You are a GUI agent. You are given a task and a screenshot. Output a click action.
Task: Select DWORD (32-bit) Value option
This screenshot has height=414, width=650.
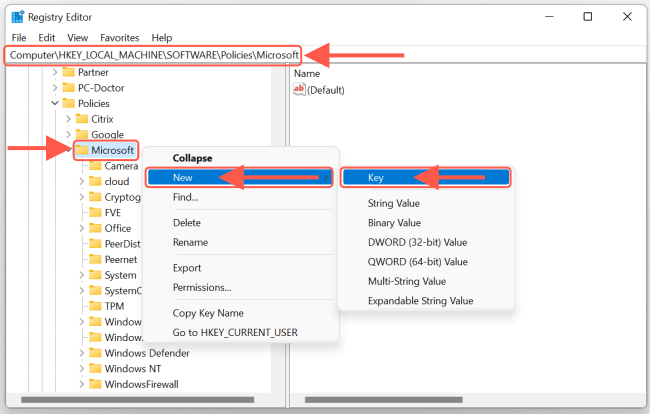tap(417, 242)
